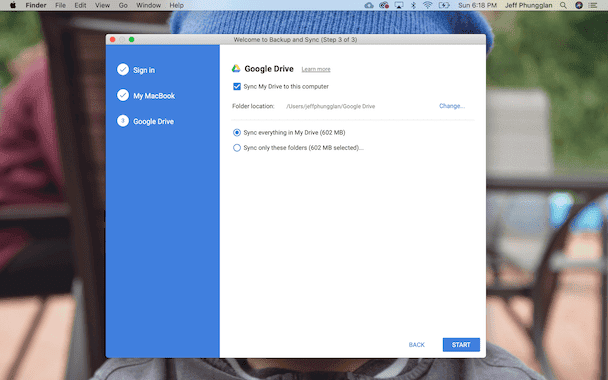Uncheck Sync My Drive to this computer
Image resolution: width=608 pixels, height=380 pixels.
pos(237,86)
